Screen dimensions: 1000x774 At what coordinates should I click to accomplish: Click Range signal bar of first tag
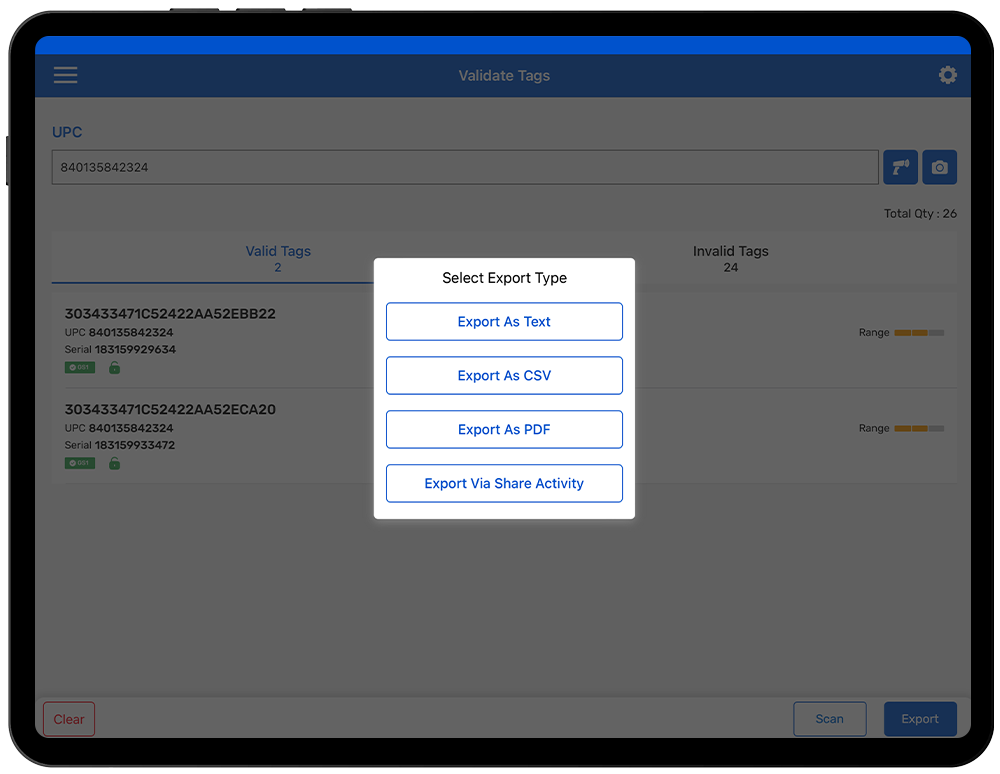918,333
